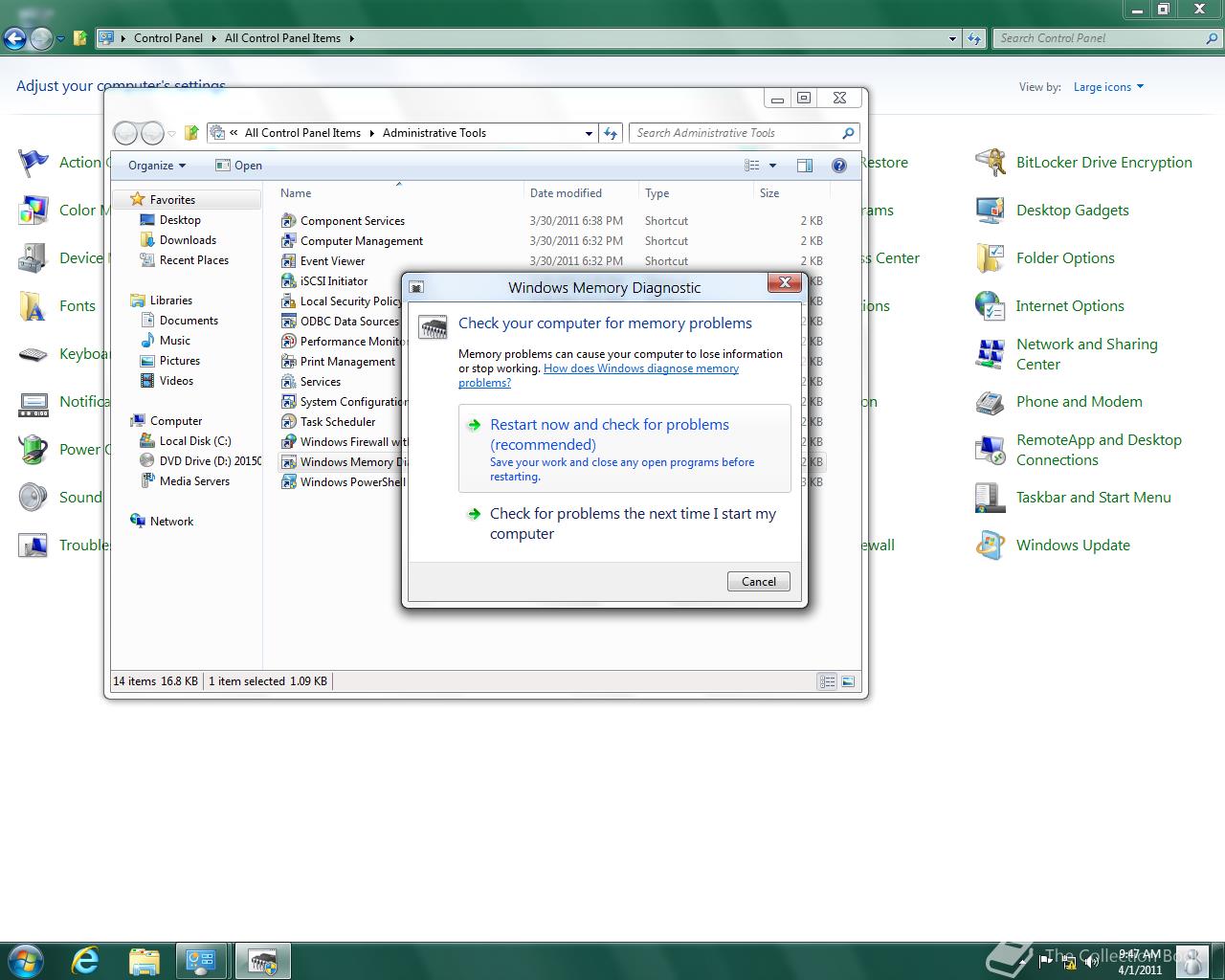Image resolution: width=1225 pixels, height=980 pixels.
Task: Click Restart now and check for problems
Action: pyautogui.click(x=625, y=449)
